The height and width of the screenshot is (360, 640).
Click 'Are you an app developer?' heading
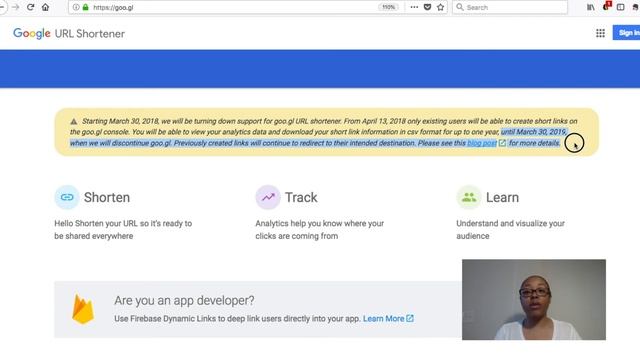click(x=184, y=301)
